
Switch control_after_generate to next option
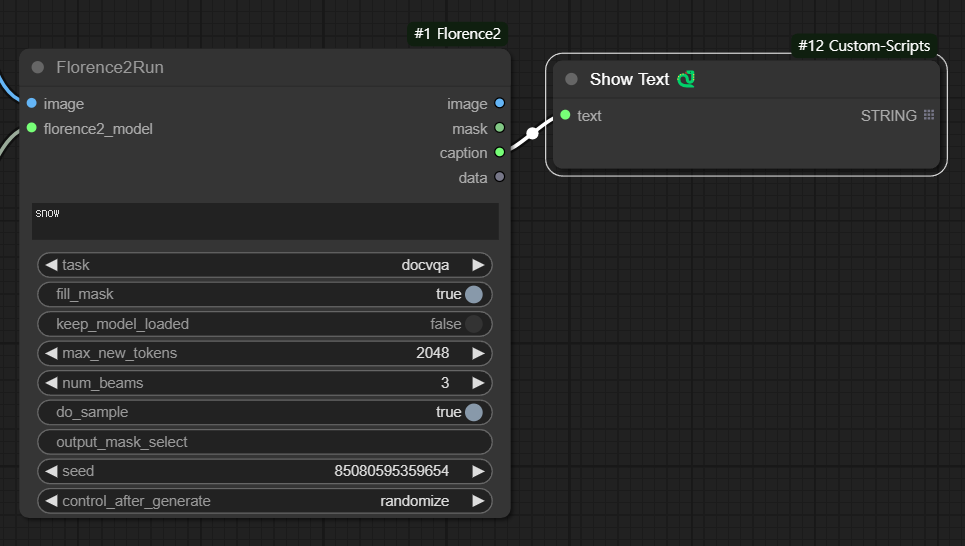(x=478, y=501)
